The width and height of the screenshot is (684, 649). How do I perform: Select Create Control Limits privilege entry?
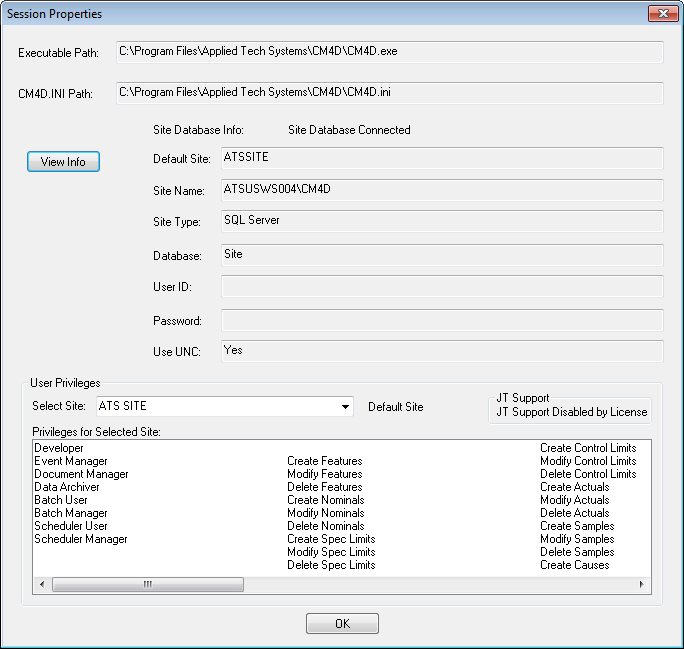tap(588, 448)
